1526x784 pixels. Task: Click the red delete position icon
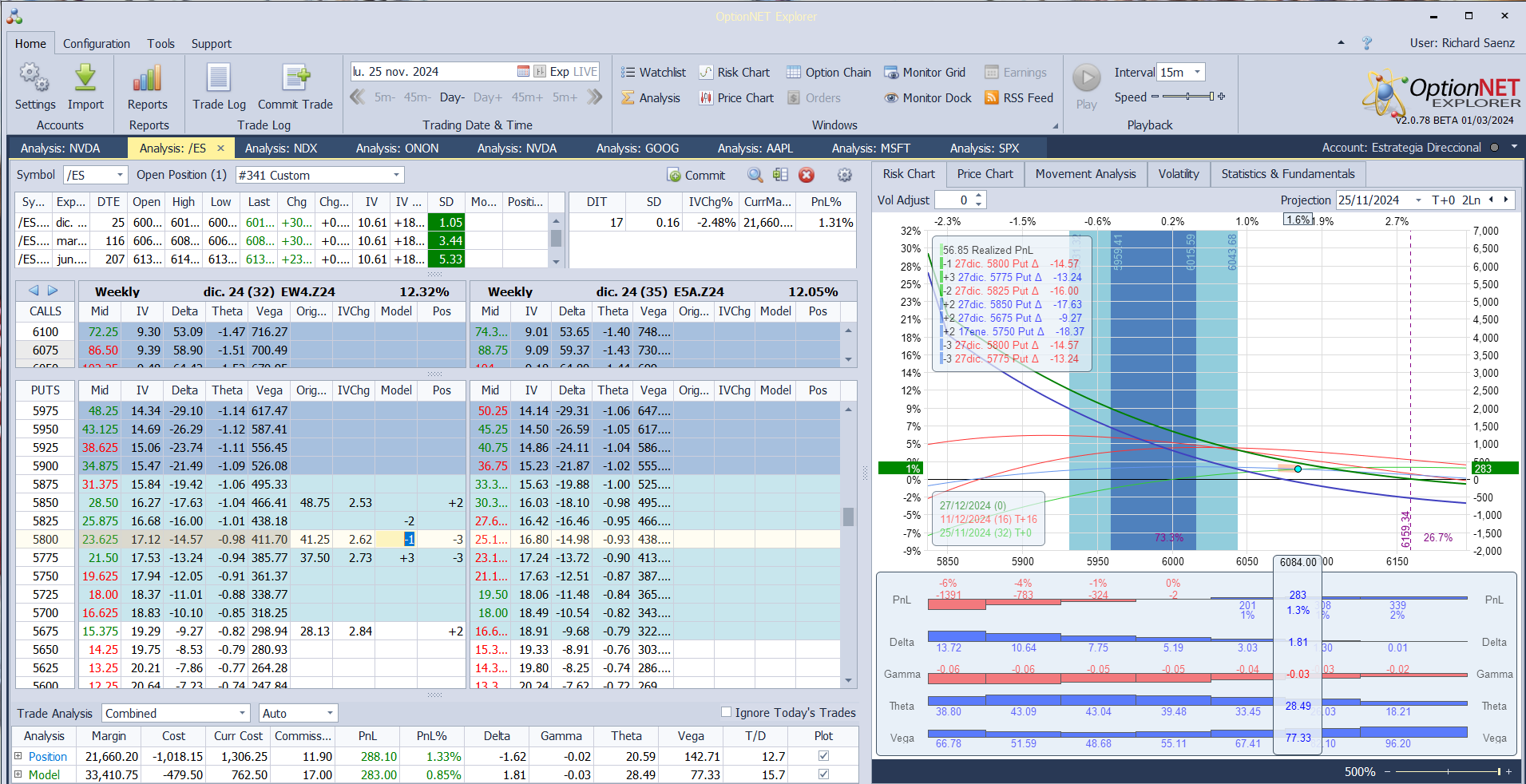click(x=807, y=175)
